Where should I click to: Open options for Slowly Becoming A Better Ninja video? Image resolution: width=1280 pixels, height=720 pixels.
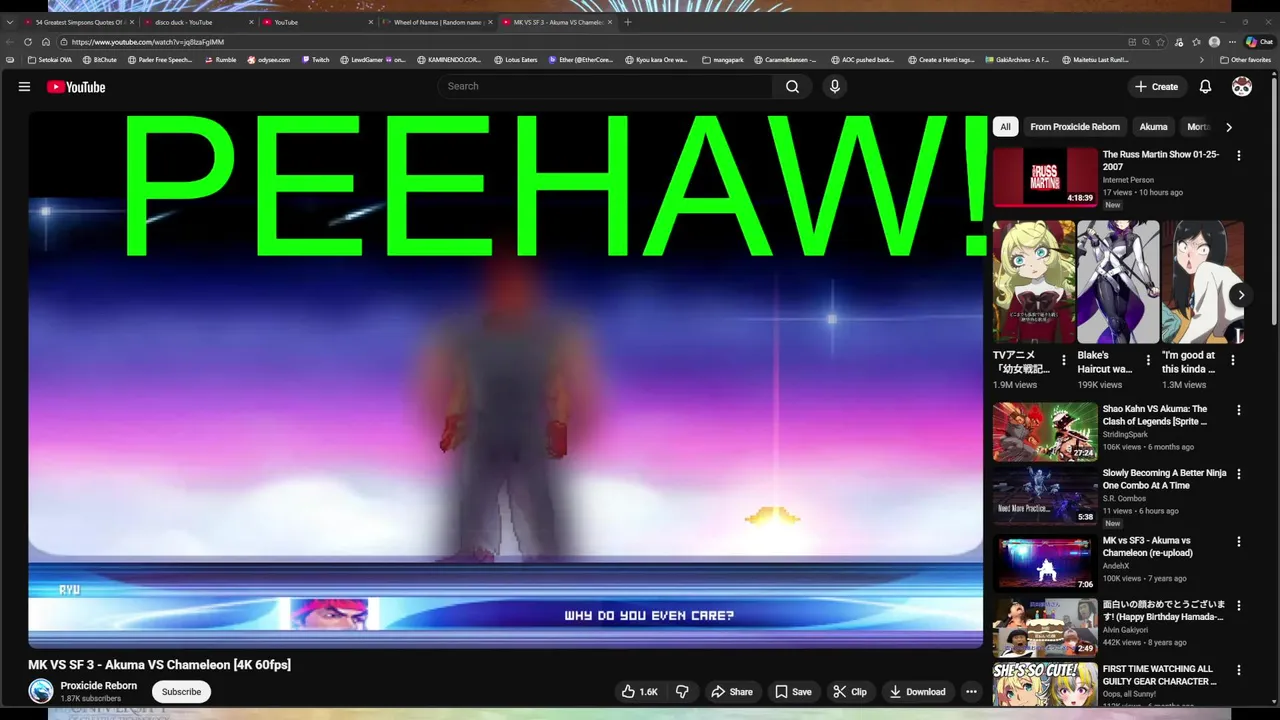pos(1238,474)
